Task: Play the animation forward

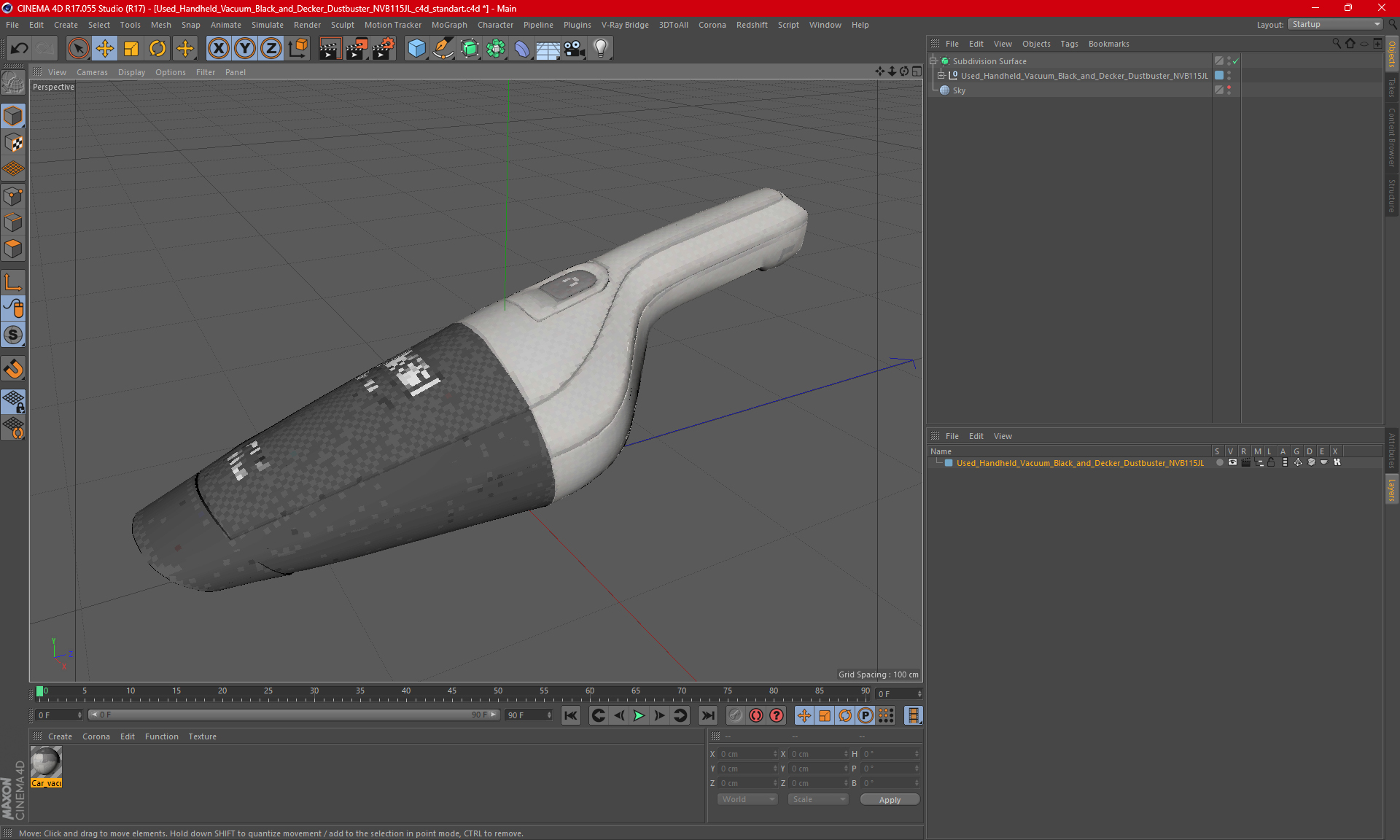Action: 639,715
